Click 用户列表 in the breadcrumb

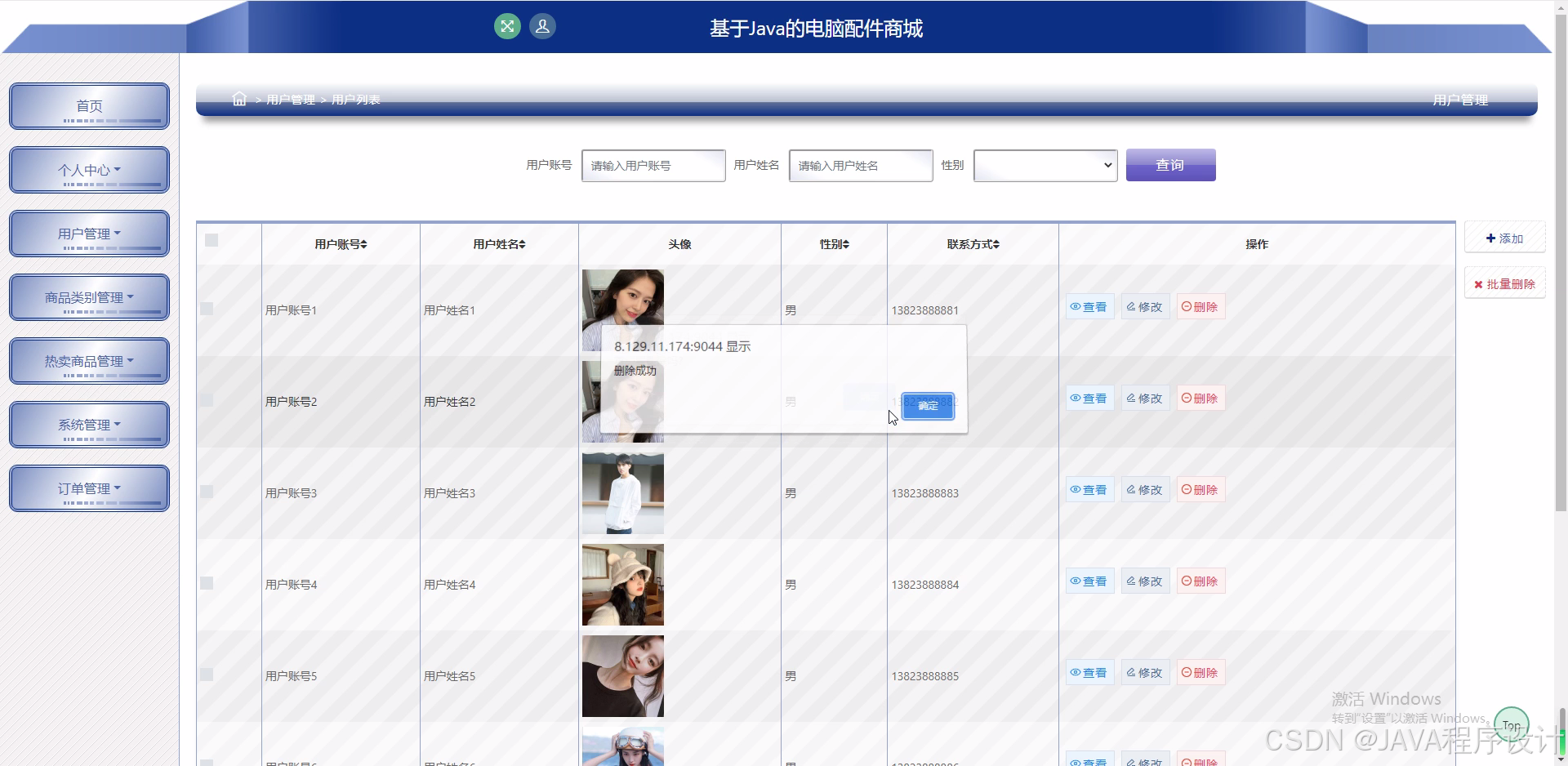356,100
